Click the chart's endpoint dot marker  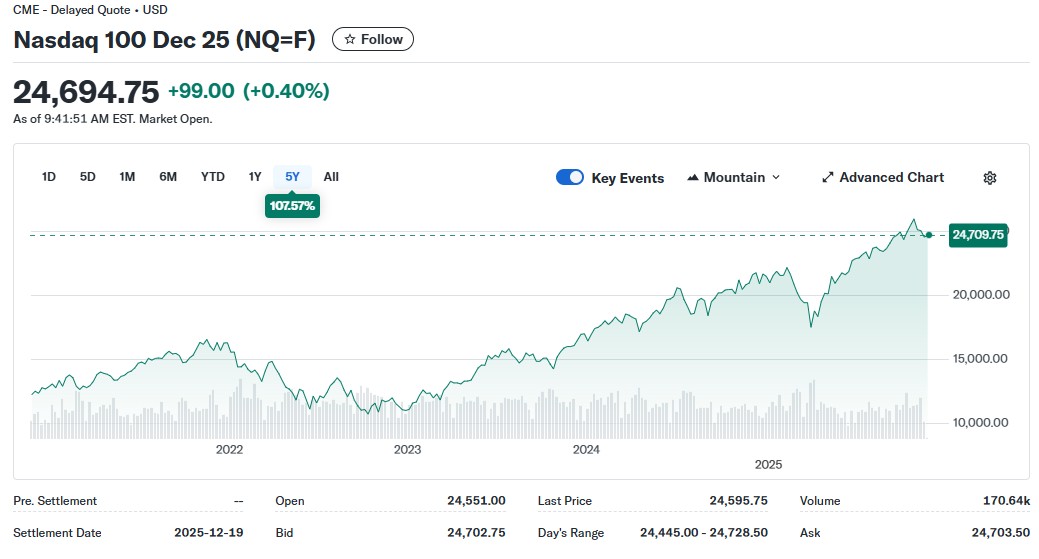(x=929, y=235)
